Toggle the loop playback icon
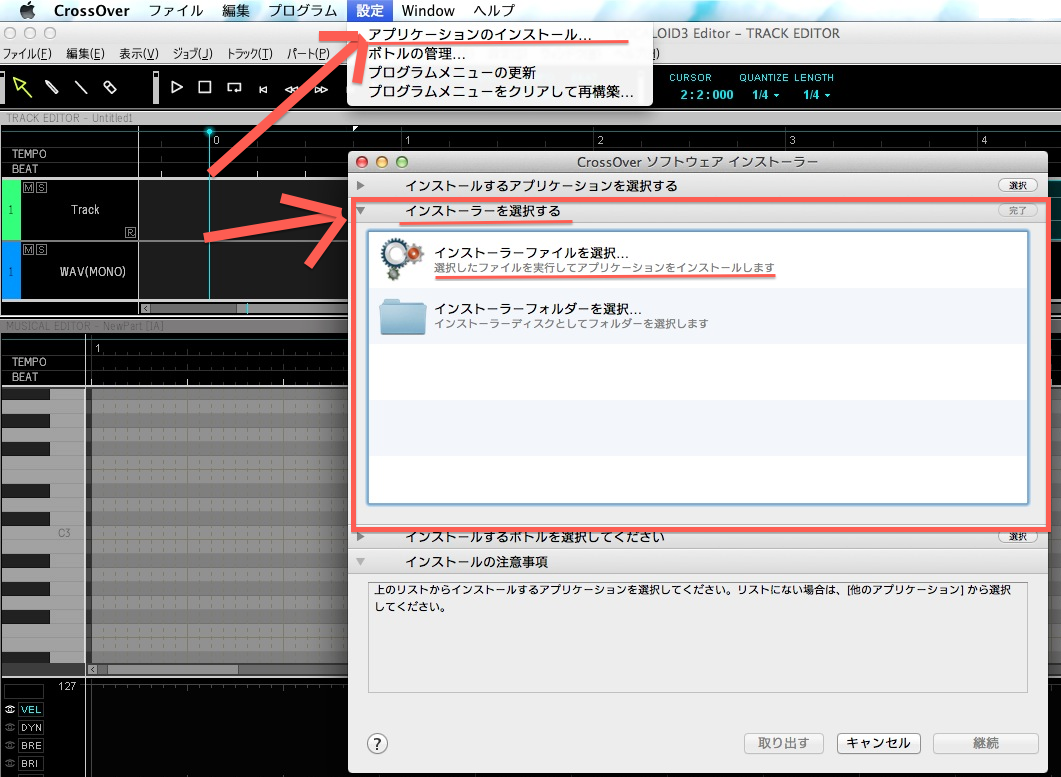This screenshot has width=1061, height=777. 234,88
